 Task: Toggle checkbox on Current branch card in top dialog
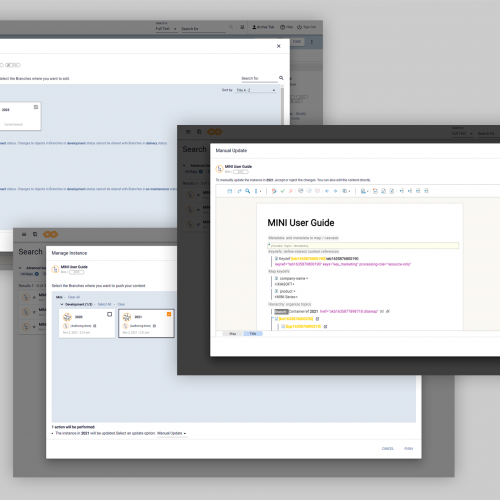(36, 107)
